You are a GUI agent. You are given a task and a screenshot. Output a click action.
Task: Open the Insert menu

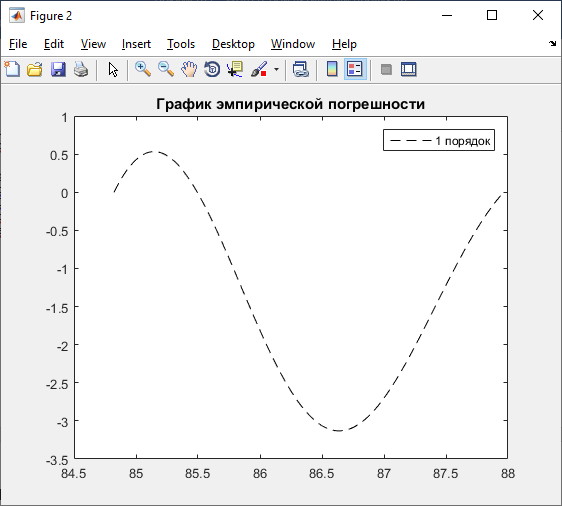click(136, 44)
